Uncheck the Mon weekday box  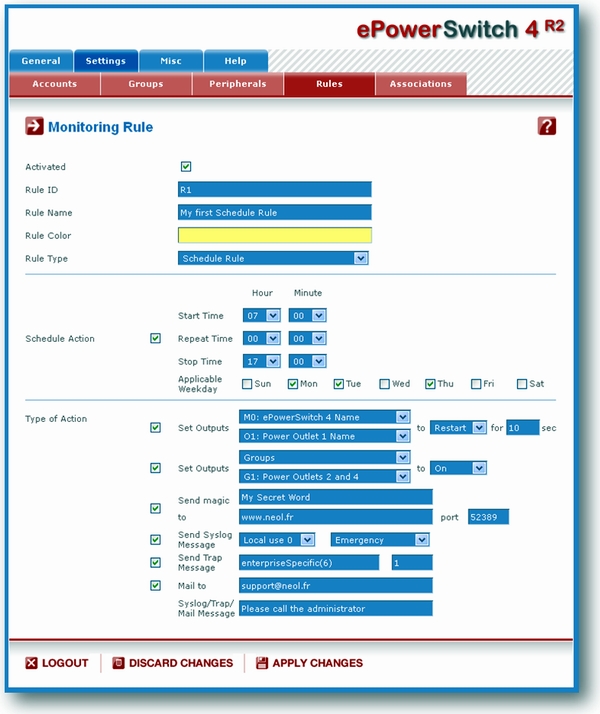point(293,384)
